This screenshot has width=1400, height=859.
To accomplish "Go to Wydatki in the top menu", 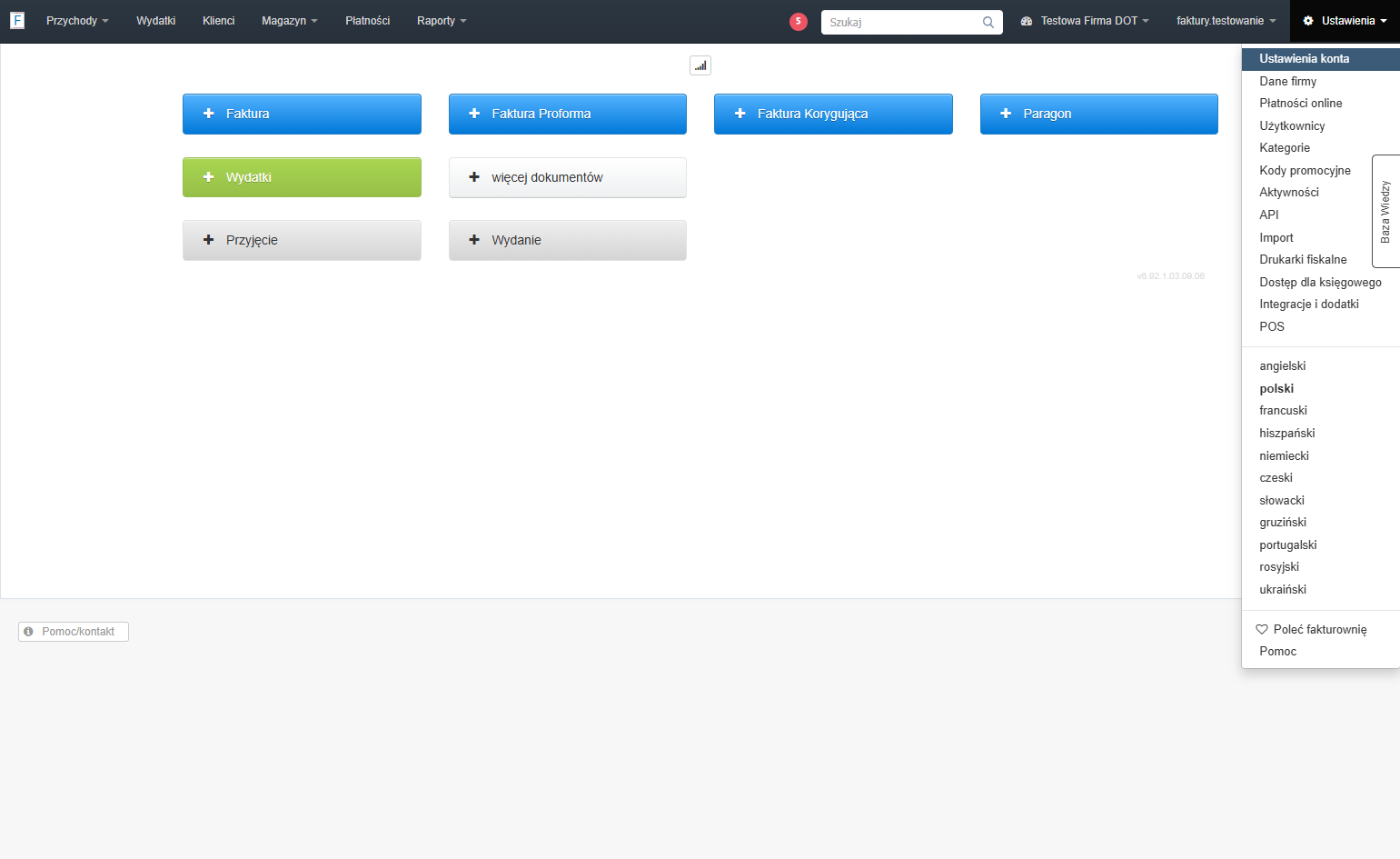I will [155, 21].
